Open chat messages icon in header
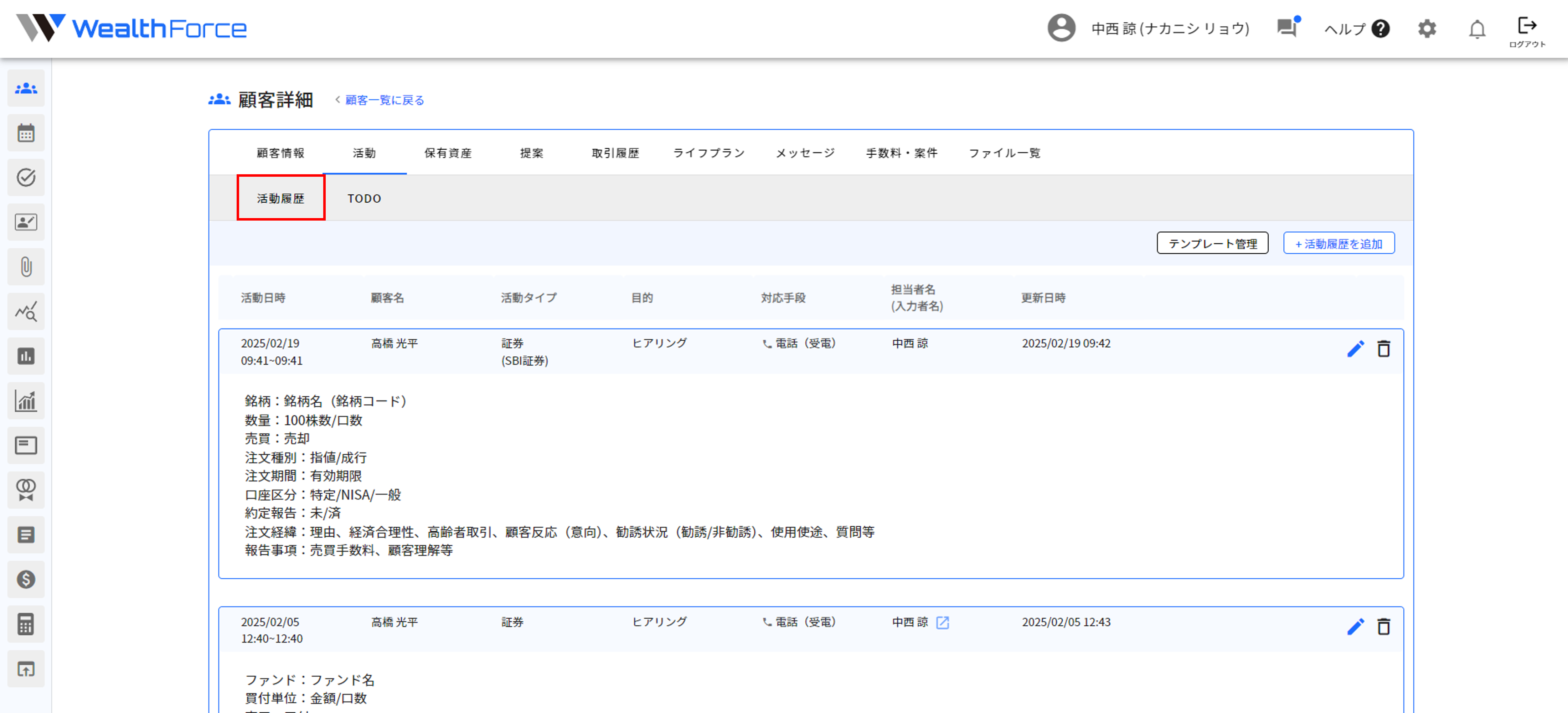This screenshot has width=1568, height=713. [x=1287, y=27]
